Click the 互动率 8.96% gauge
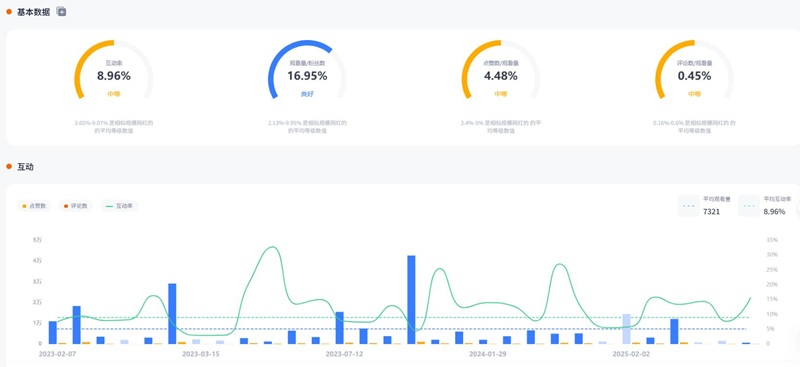This screenshot has width=800, height=367. [114, 70]
